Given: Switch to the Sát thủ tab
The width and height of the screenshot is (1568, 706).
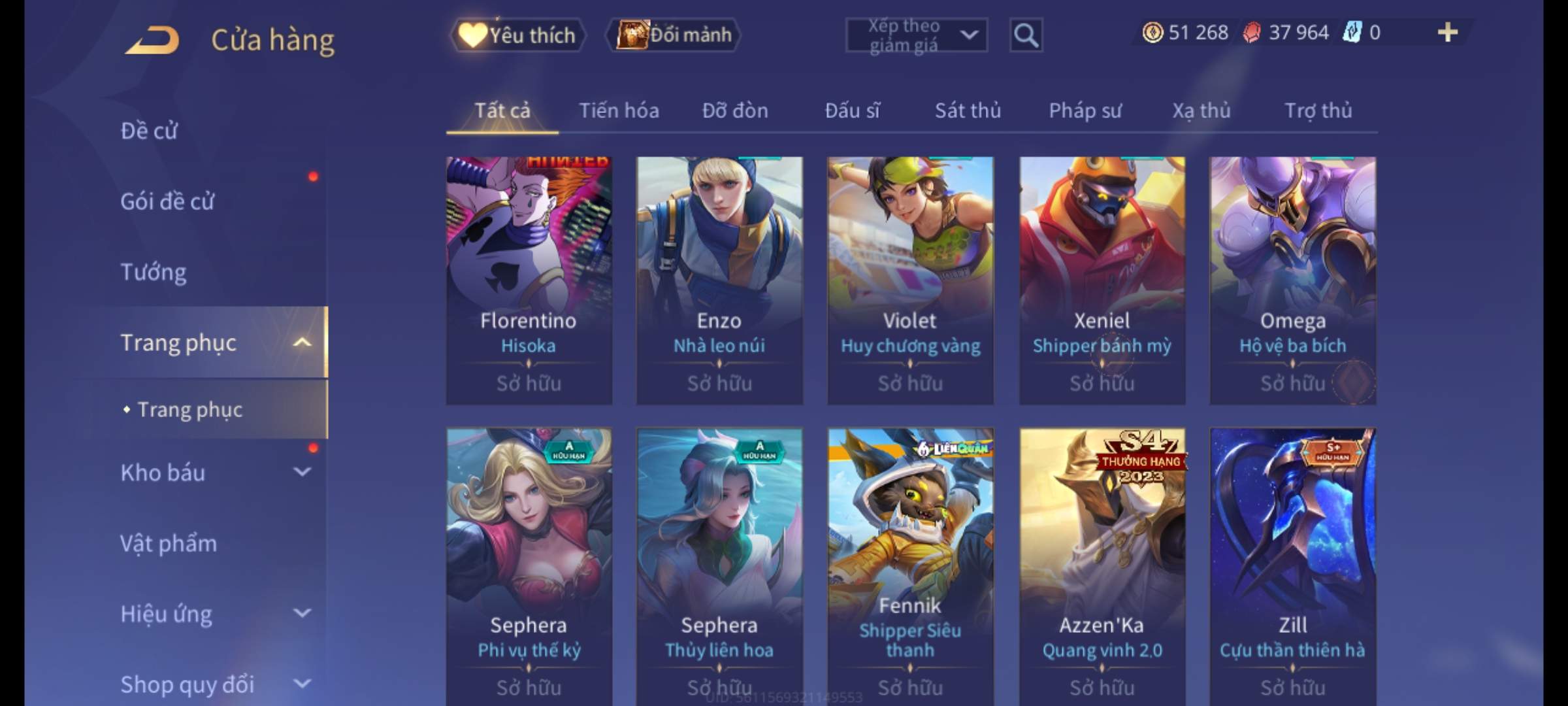Looking at the screenshot, I should point(968,110).
